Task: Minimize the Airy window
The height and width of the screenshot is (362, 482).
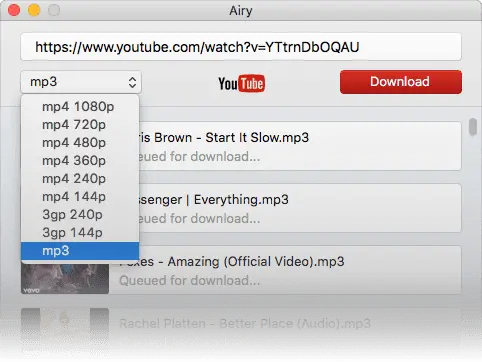Action: [x=34, y=10]
